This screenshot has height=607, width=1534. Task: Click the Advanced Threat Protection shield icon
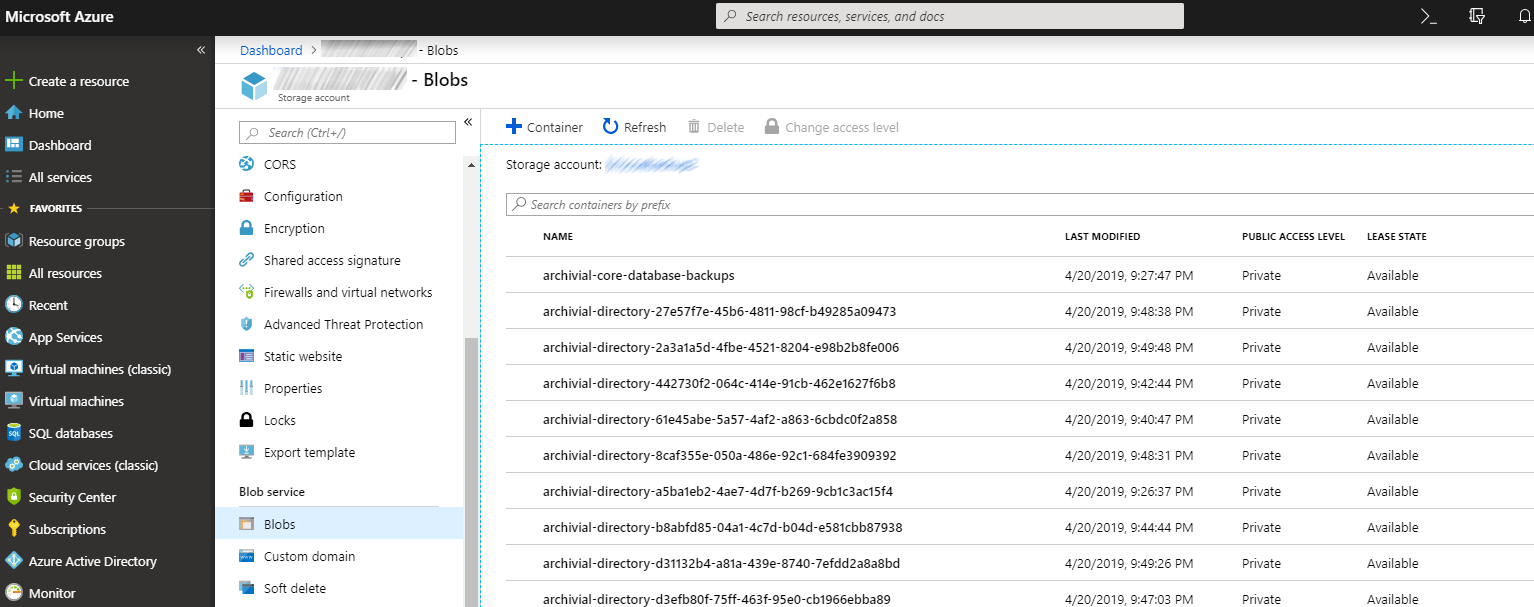pos(246,324)
